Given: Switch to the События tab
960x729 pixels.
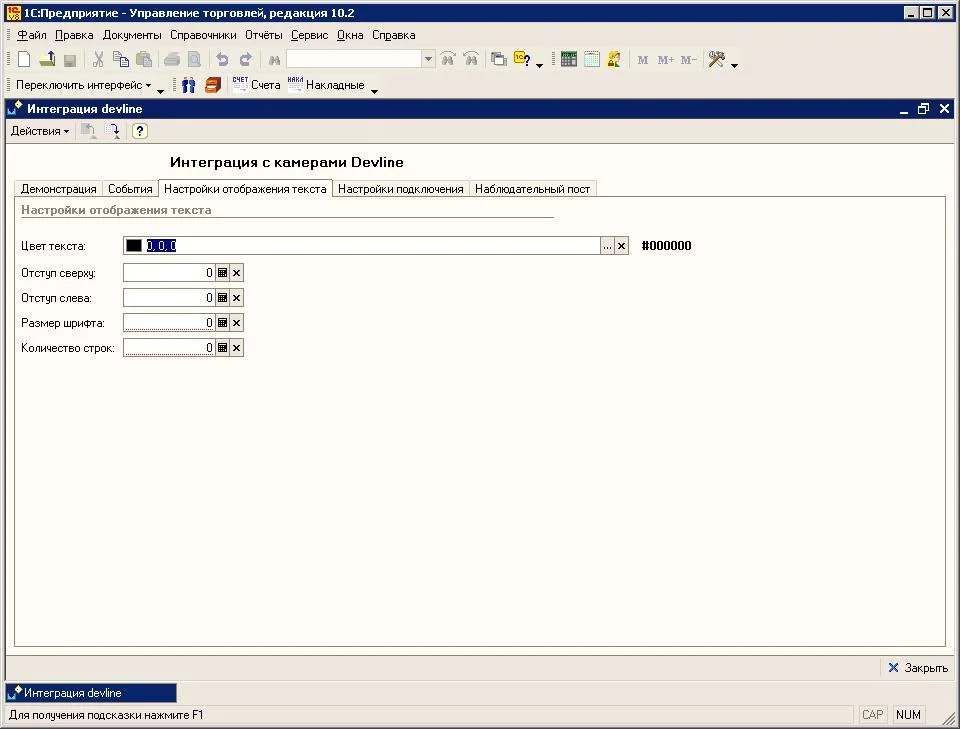Looking at the screenshot, I should click(x=130, y=189).
